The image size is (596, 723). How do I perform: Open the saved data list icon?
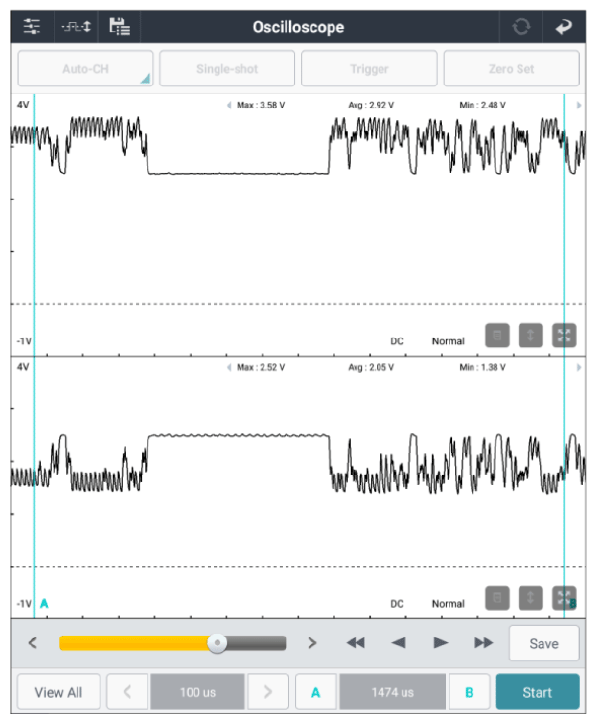119,27
